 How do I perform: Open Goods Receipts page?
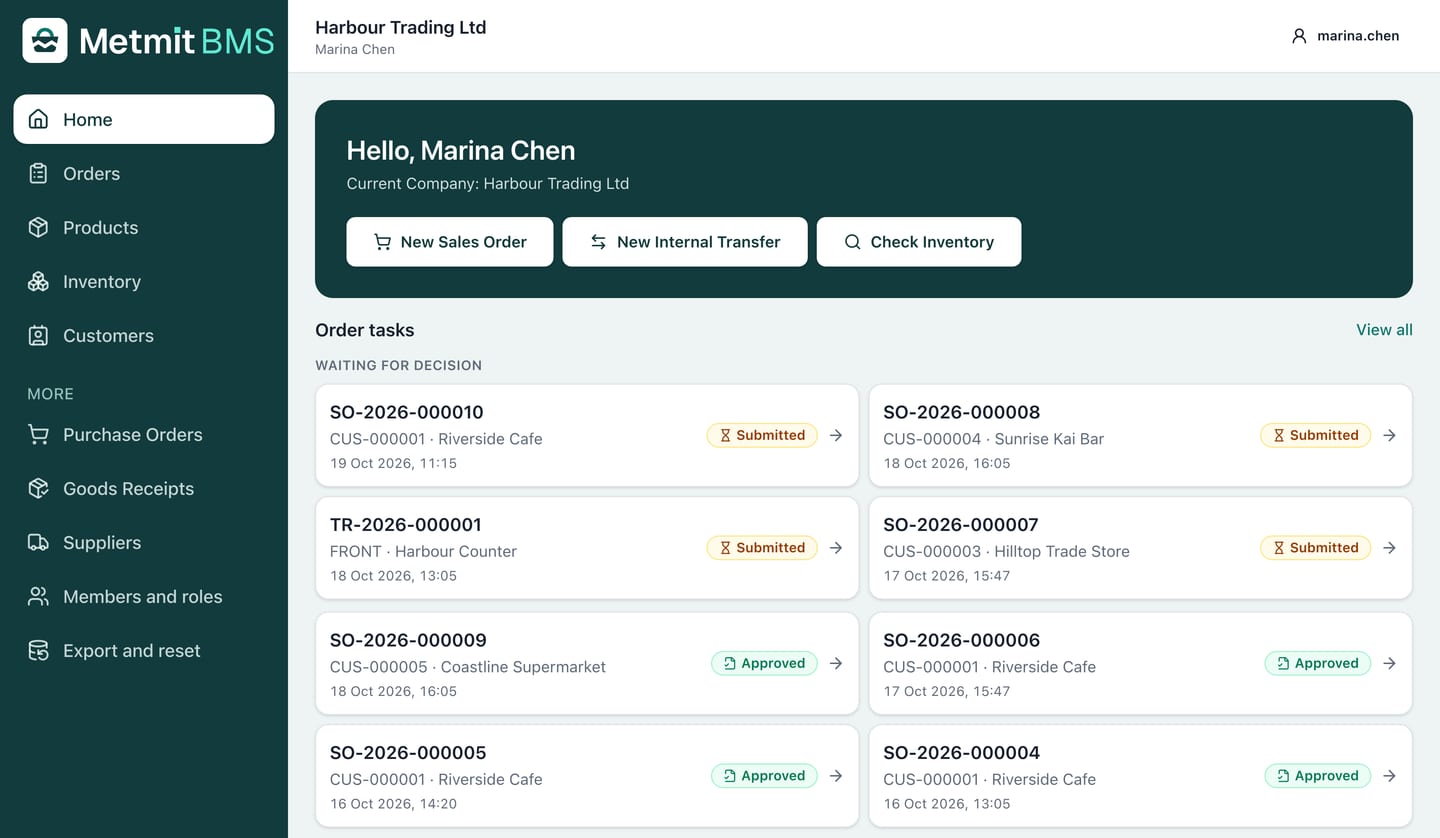(144, 488)
